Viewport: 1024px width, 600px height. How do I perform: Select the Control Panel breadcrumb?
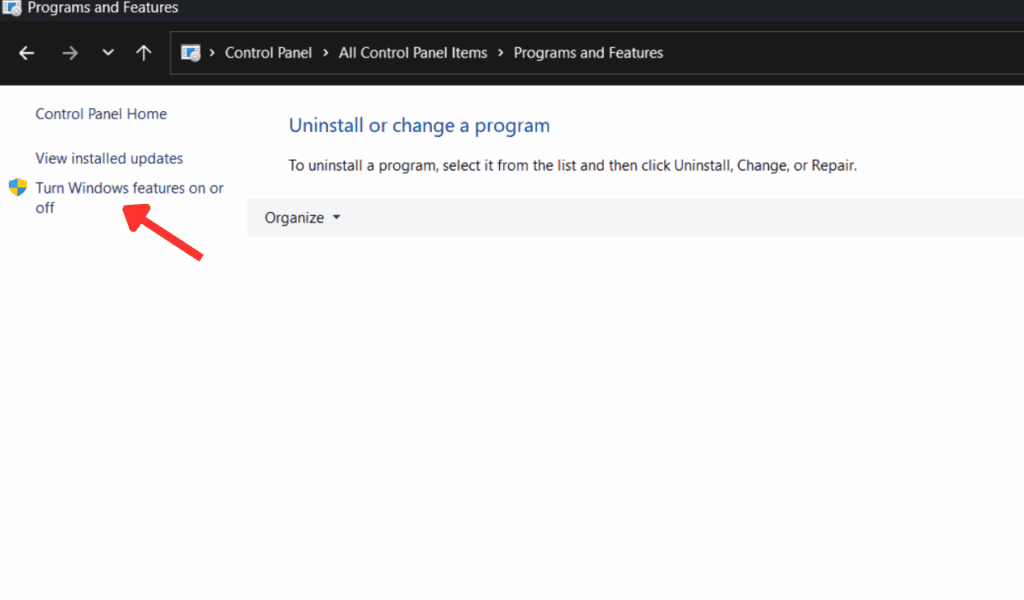coord(268,53)
